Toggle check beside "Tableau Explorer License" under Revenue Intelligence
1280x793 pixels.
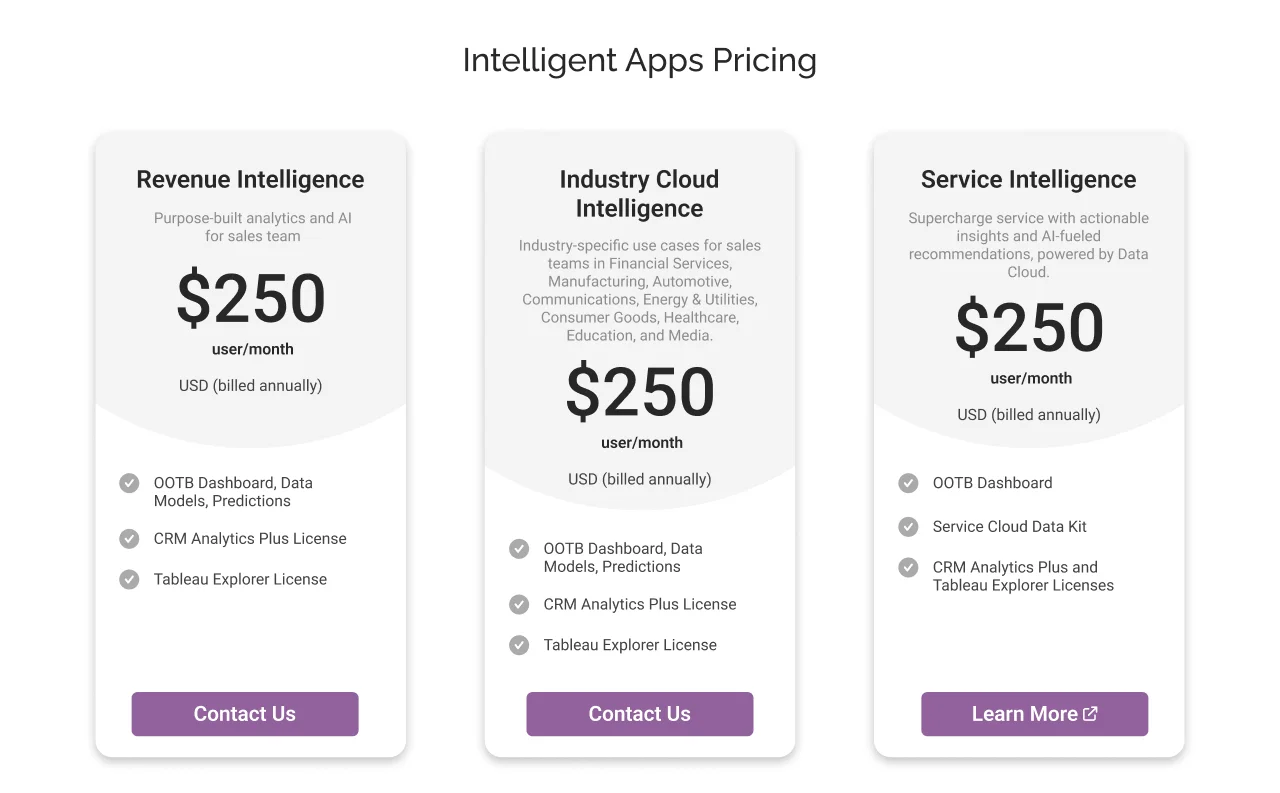[x=129, y=579]
